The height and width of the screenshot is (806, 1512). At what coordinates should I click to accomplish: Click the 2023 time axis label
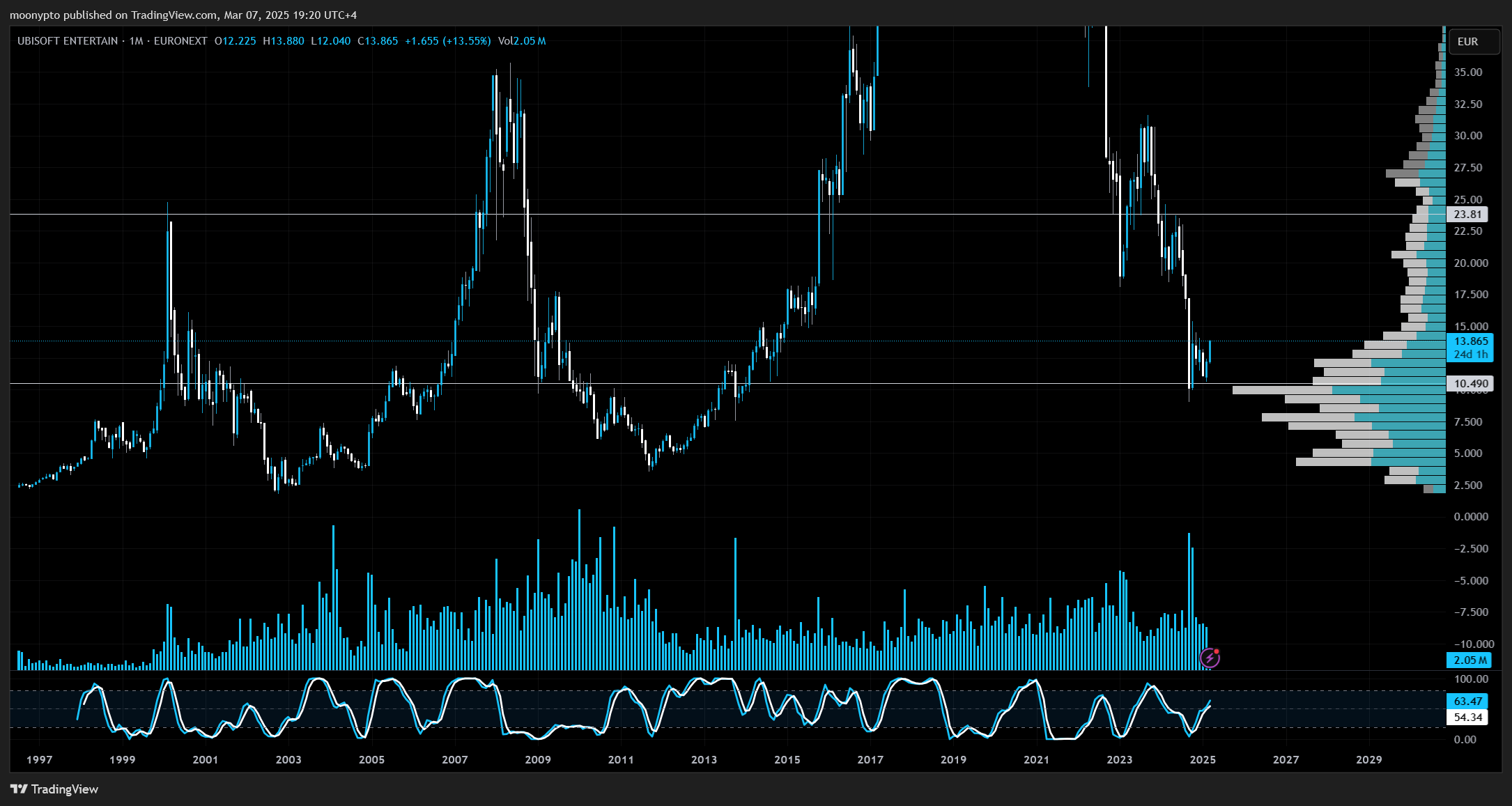[1120, 760]
